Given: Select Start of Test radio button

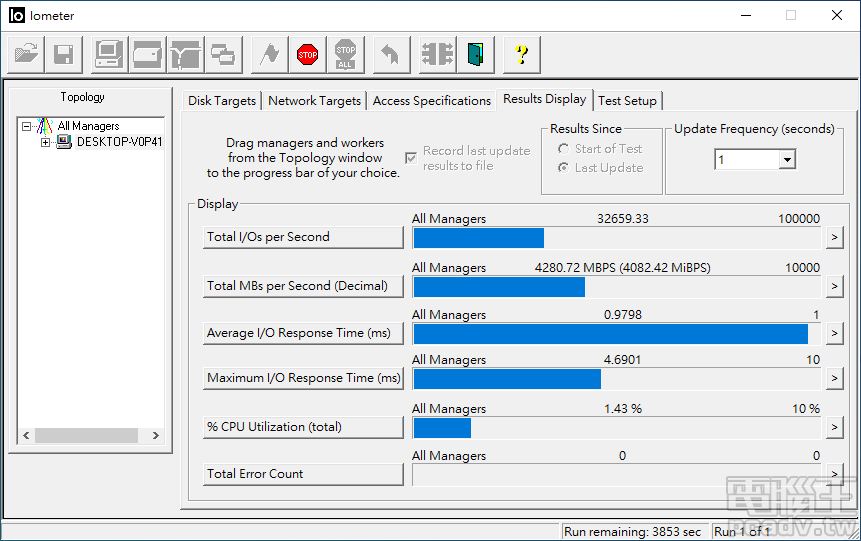Looking at the screenshot, I should point(563,149).
